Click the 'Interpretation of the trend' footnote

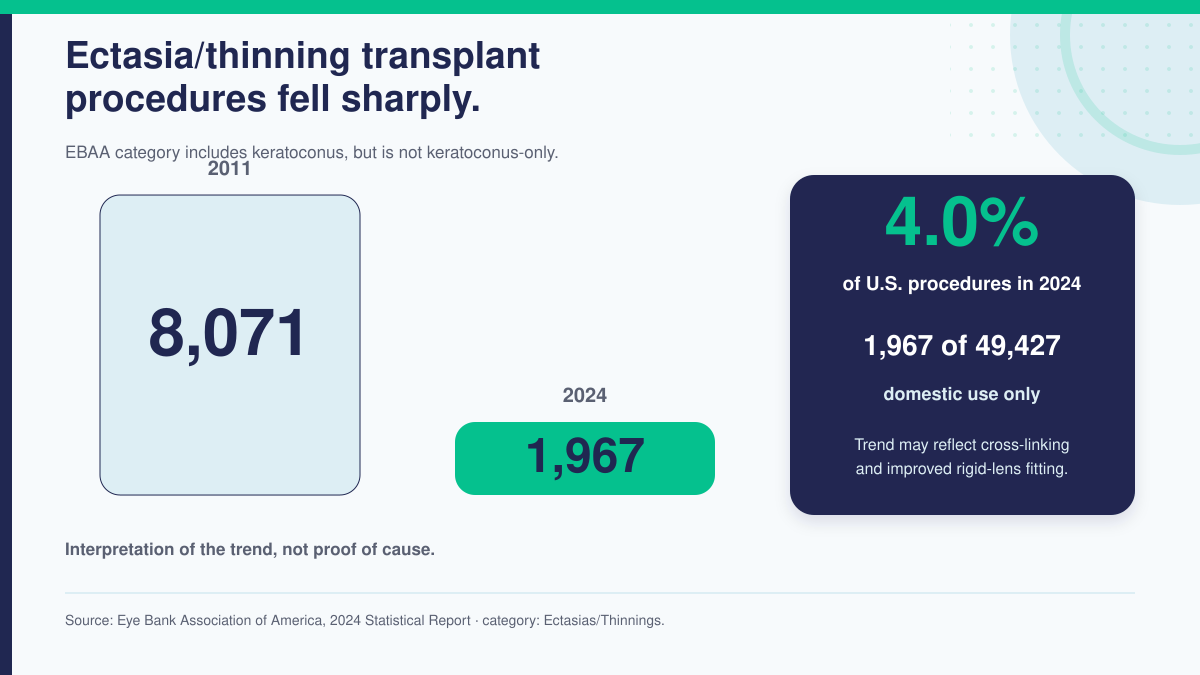click(250, 550)
